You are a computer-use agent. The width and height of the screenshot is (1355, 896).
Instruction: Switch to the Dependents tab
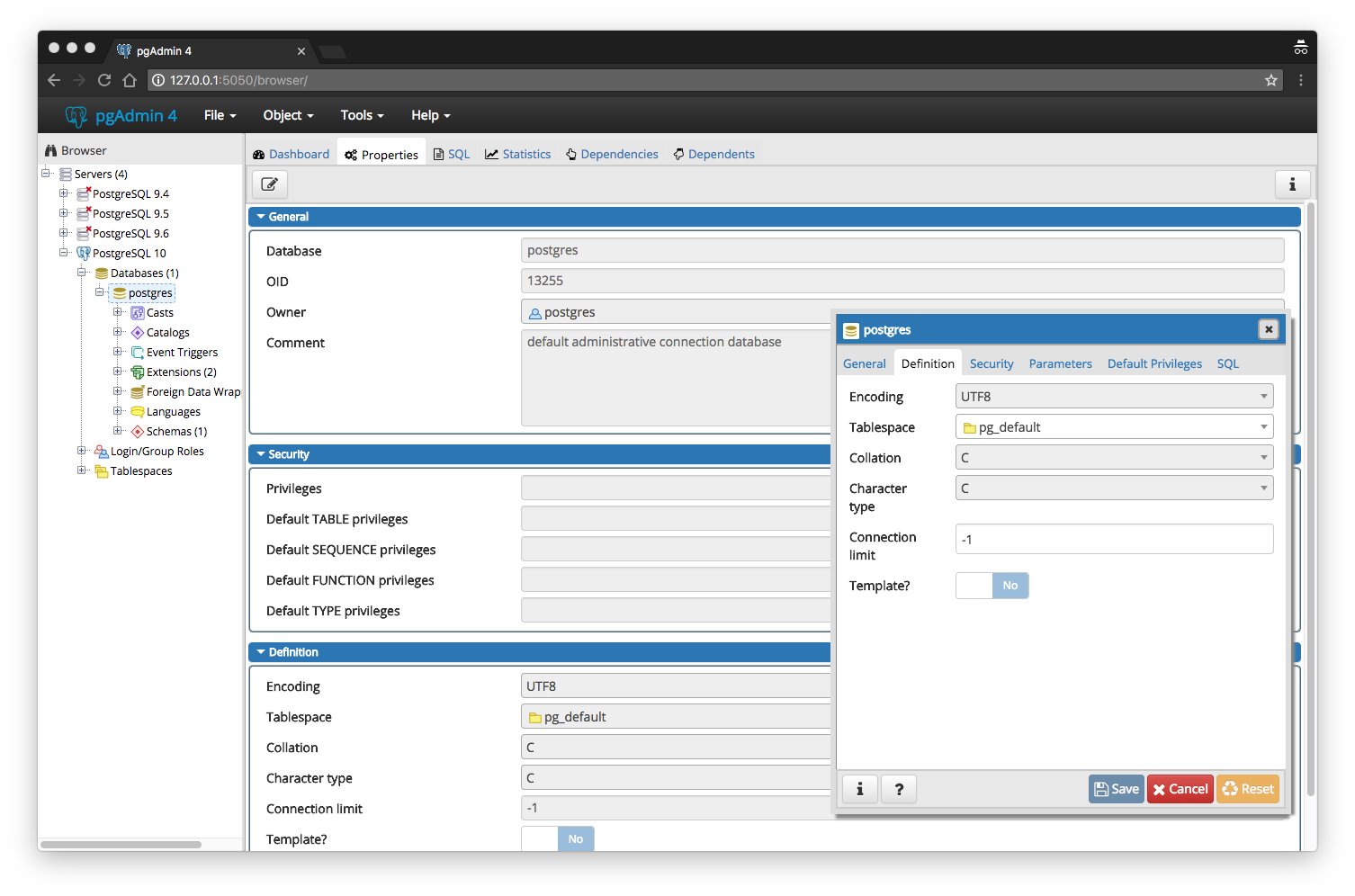[x=713, y=154]
